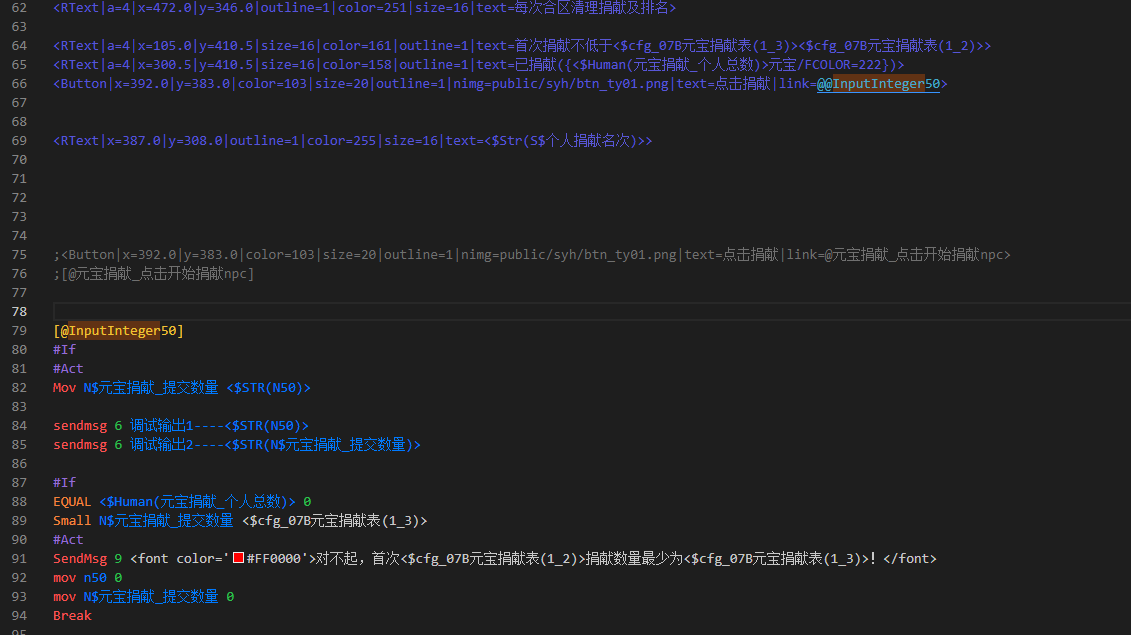
Task: Click '<$cfg_07B元宝捐献表(1_3)>' on line 64
Action: tap(703, 45)
